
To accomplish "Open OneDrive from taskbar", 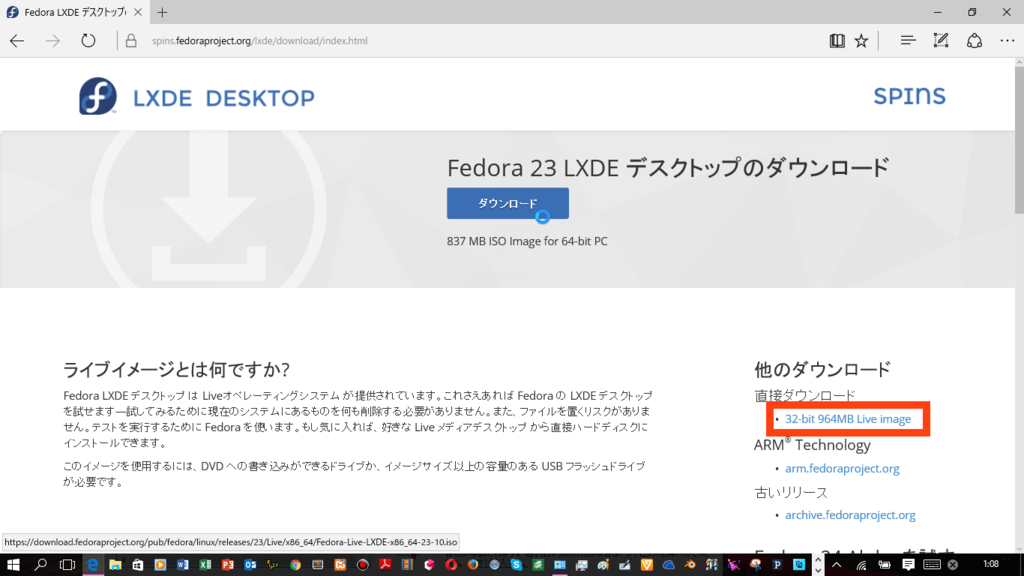I will [669, 565].
